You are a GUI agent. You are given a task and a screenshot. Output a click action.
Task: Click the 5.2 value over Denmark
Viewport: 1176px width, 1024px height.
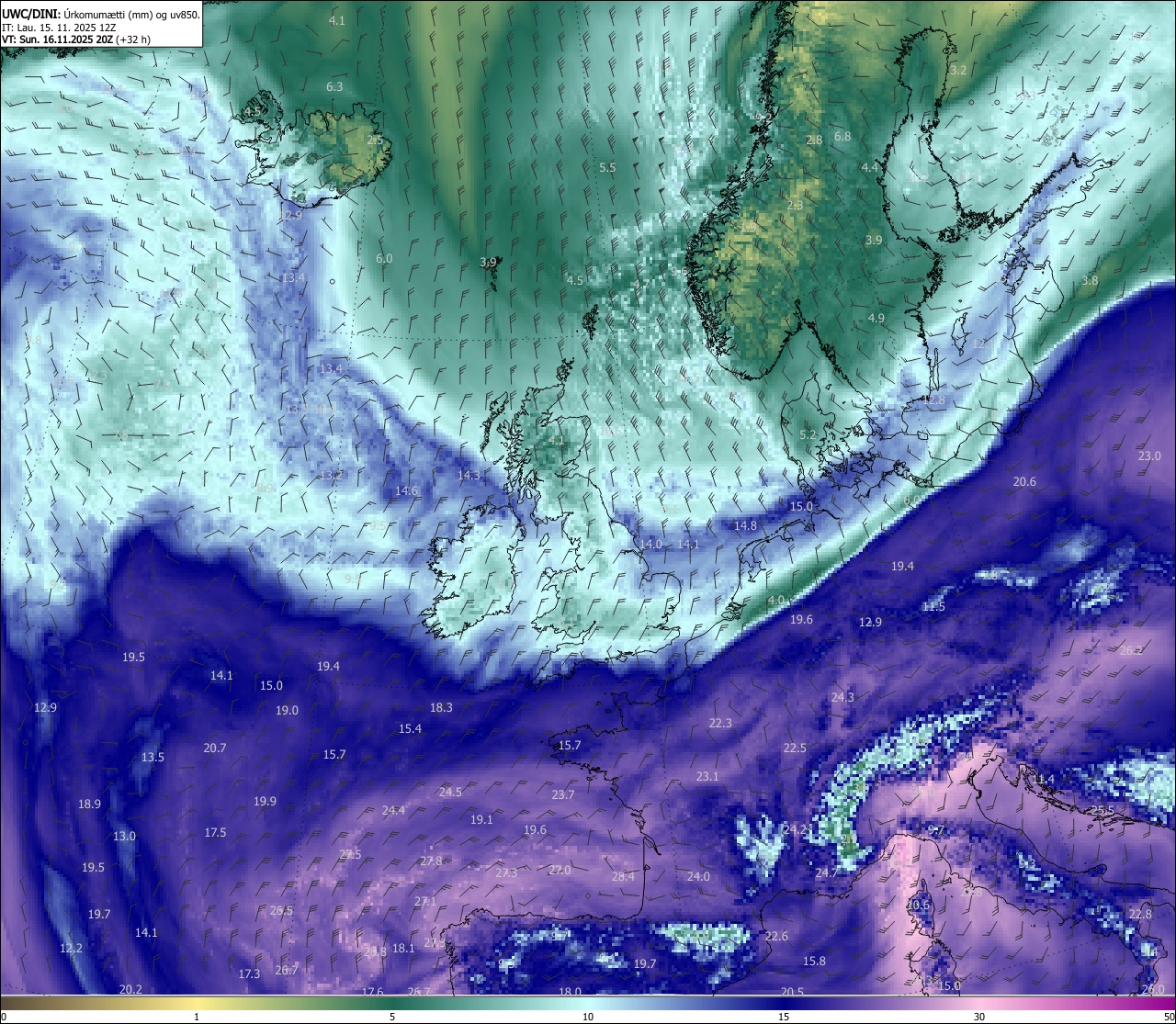coord(808,434)
